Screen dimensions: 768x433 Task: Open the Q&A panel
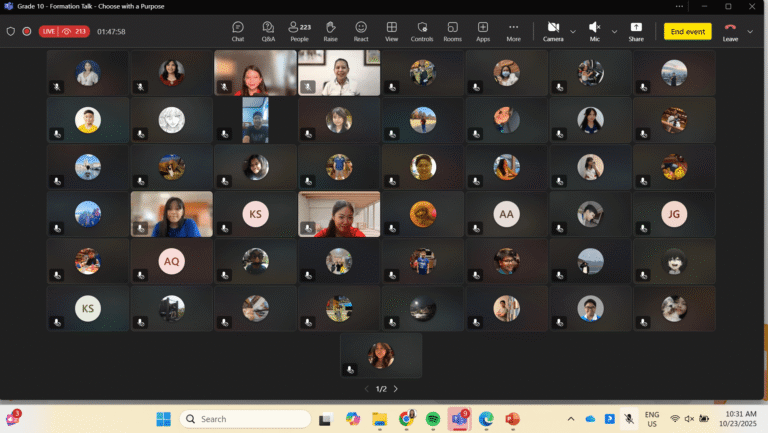pyautogui.click(x=268, y=32)
